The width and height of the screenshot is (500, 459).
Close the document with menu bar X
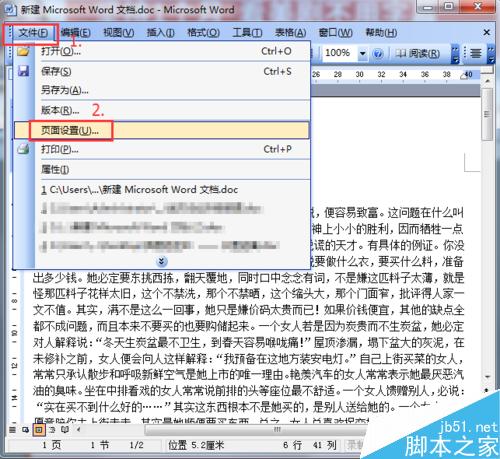click(x=487, y=32)
